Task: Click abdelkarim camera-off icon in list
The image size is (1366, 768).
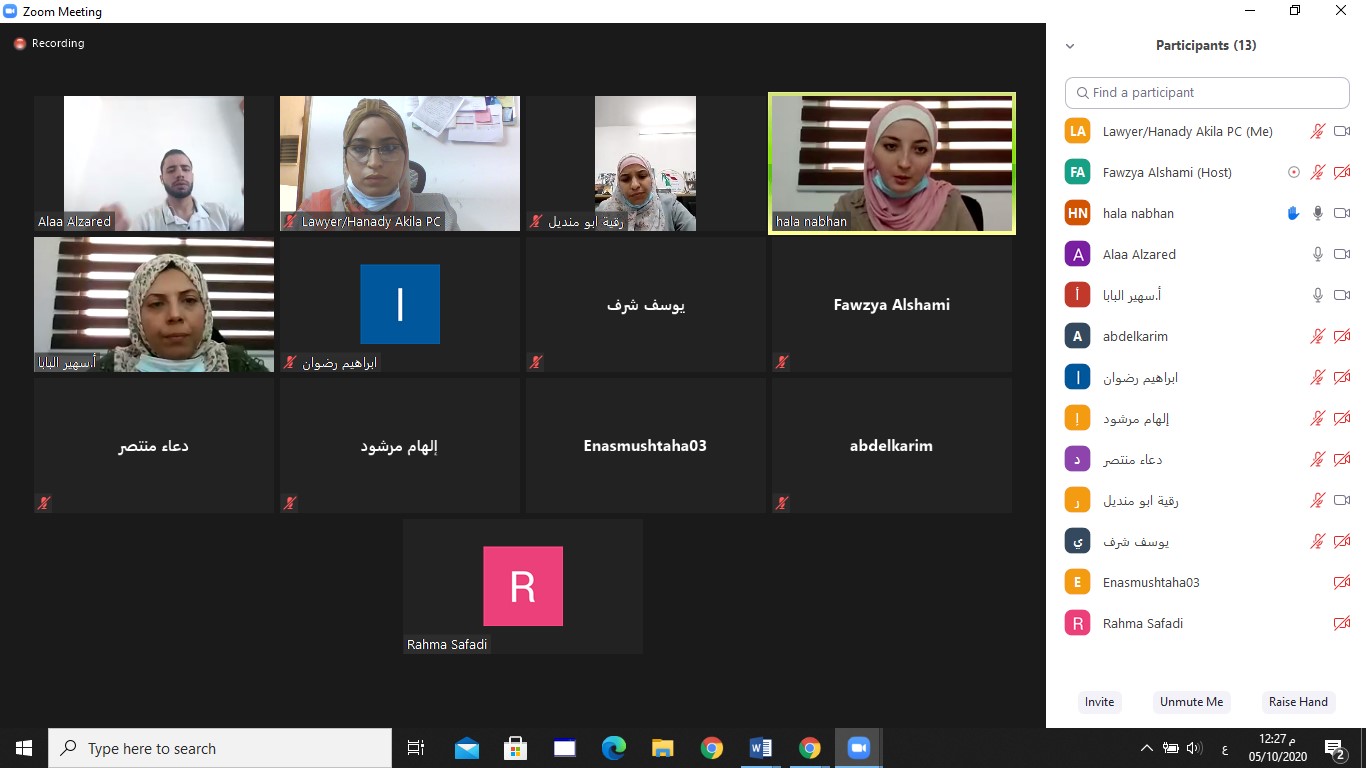Action: [1342, 336]
